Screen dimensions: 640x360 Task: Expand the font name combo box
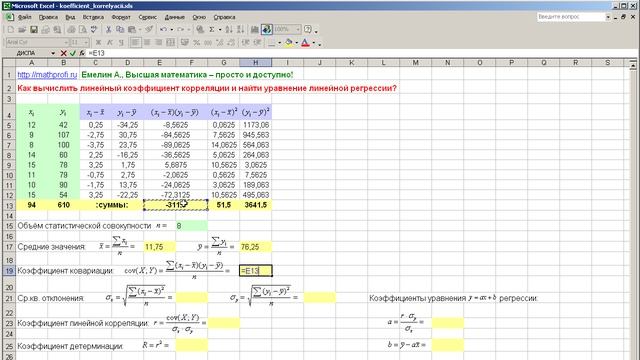tap(66, 42)
